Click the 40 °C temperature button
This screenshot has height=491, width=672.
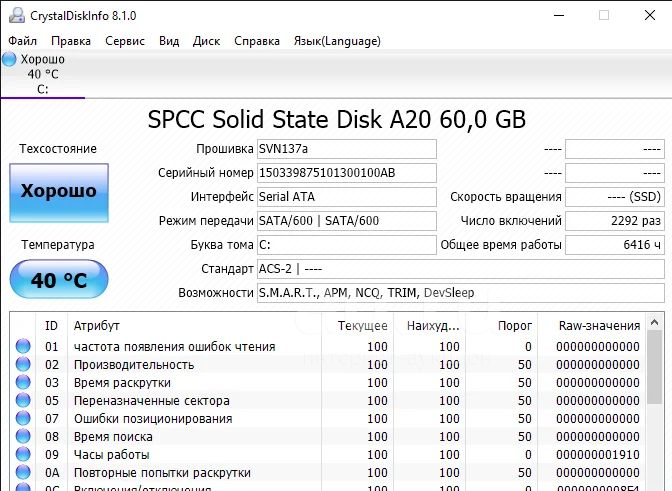(59, 279)
